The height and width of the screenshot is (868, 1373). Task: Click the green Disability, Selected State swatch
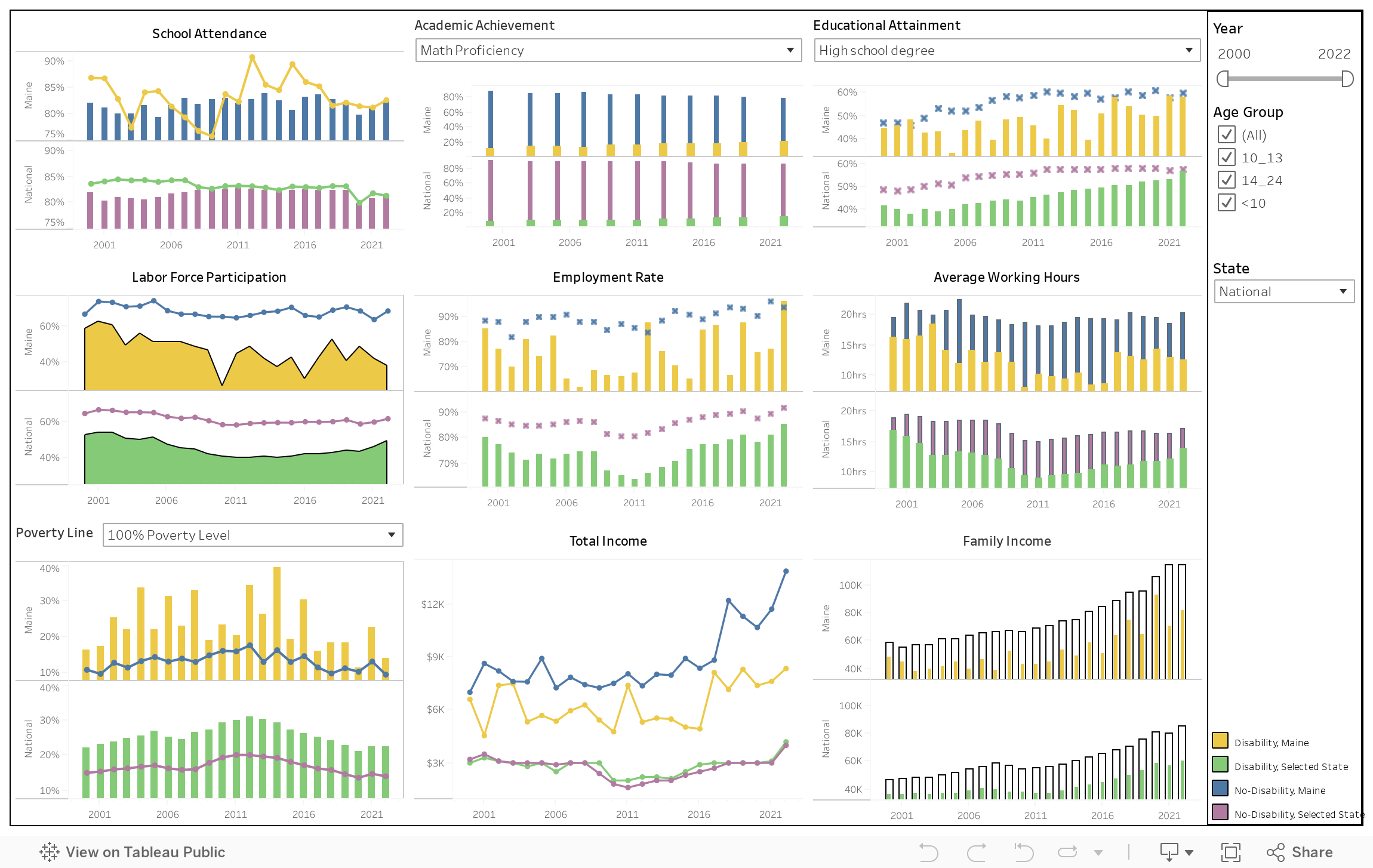coord(1220,764)
